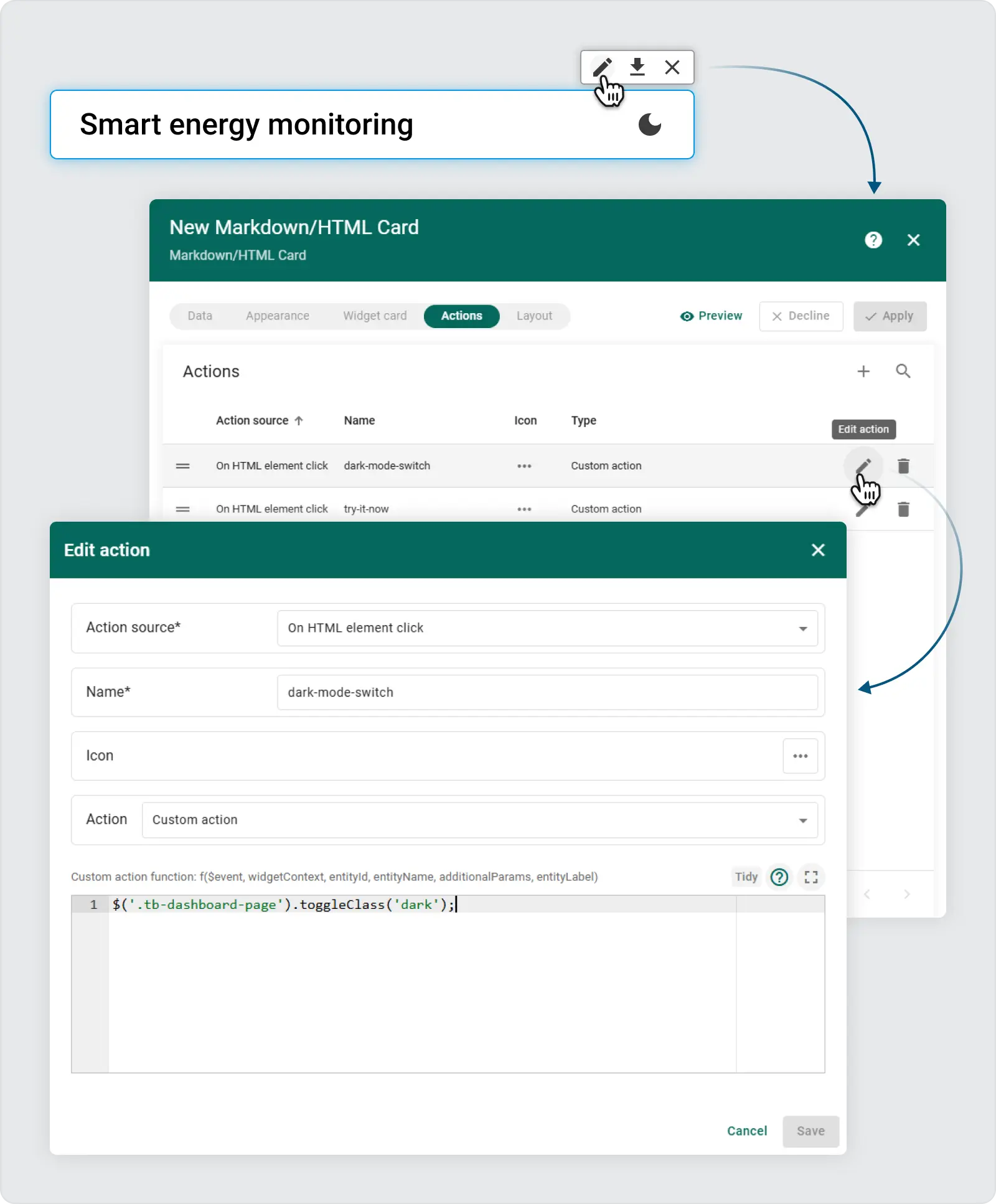Edit the dark-mode-switch action

tap(863, 466)
